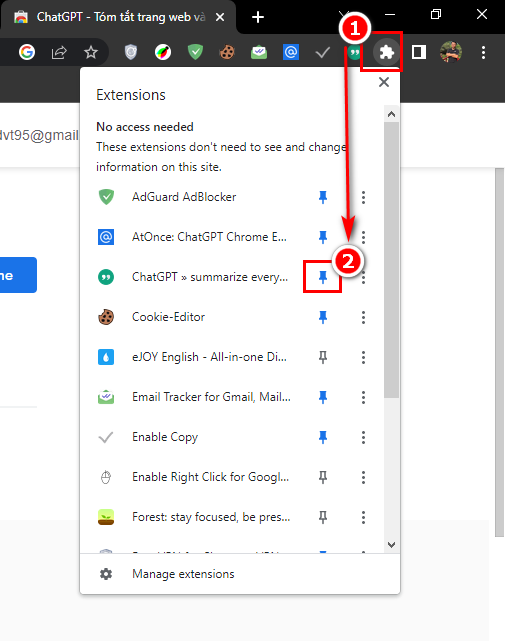Open Cookie-Editor cookie icon in the toolbar
The width and height of the screenshot is (505, 641).
click(x=227, y=52)
